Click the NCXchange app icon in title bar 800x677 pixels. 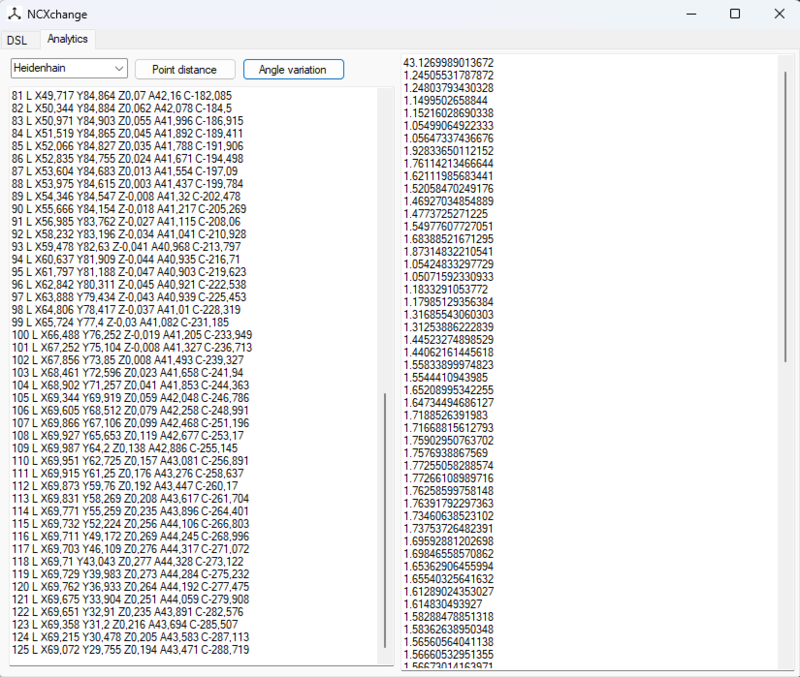(16, 14)
